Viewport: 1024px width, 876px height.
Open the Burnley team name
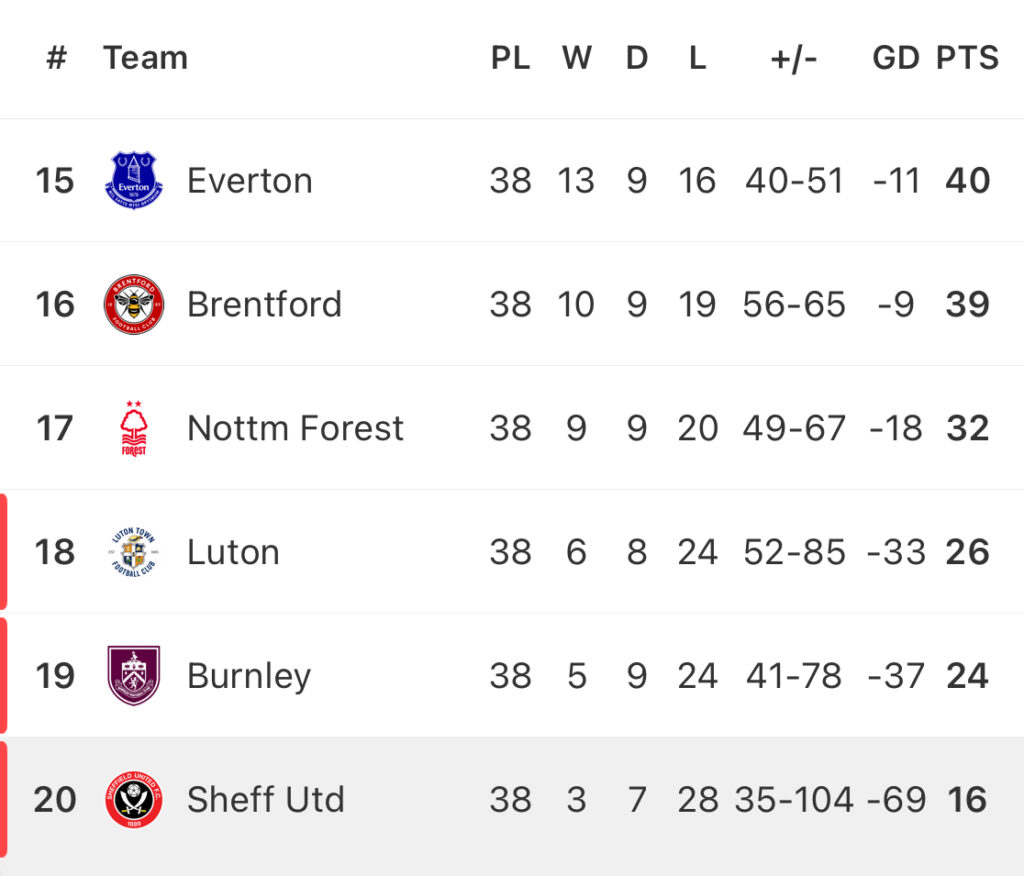pos(249,676)
